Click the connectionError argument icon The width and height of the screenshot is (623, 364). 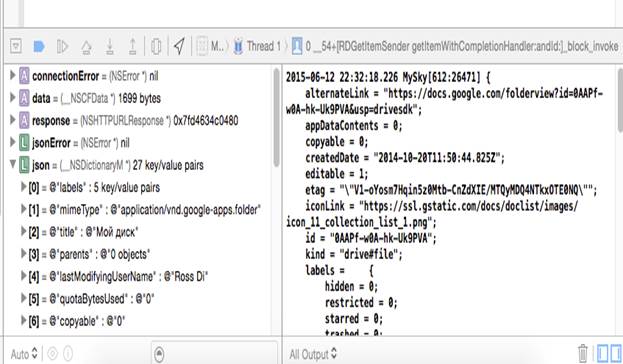point(24,76)
